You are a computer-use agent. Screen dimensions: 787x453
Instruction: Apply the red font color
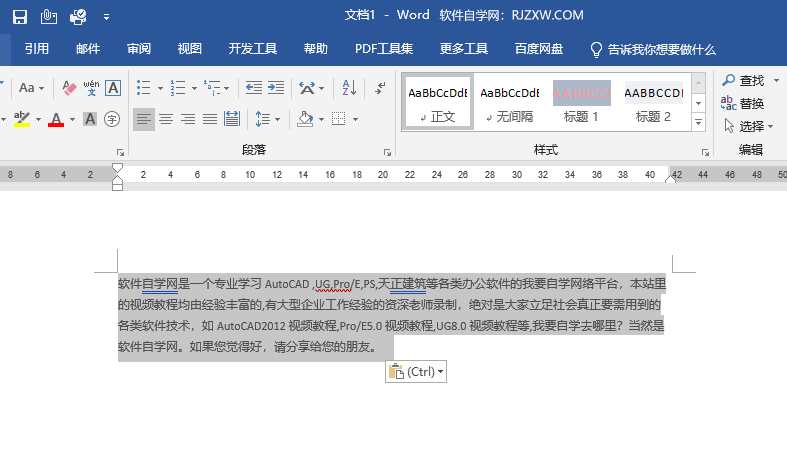click(x=56, y=119)
